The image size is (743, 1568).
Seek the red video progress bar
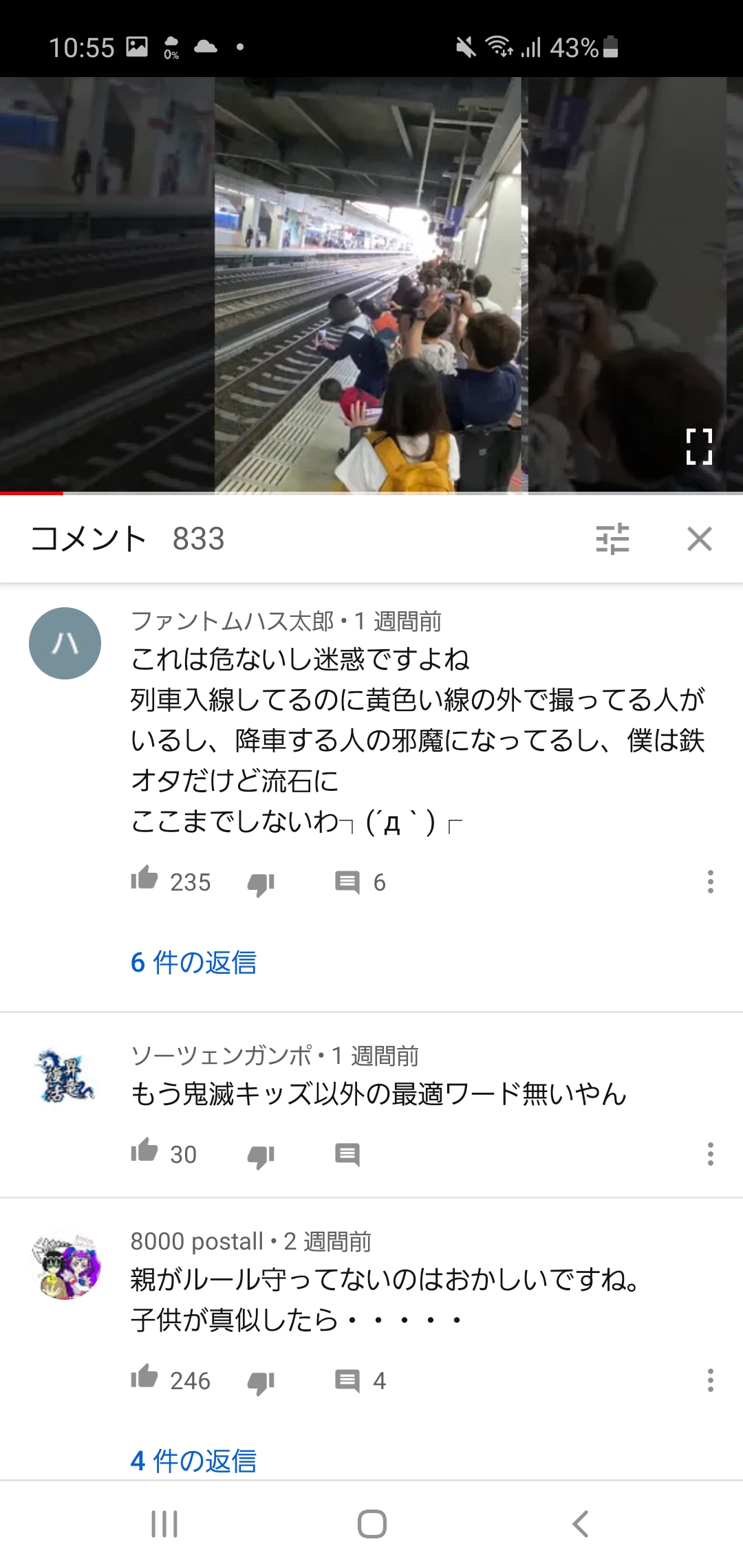click(x=31, y=493)
